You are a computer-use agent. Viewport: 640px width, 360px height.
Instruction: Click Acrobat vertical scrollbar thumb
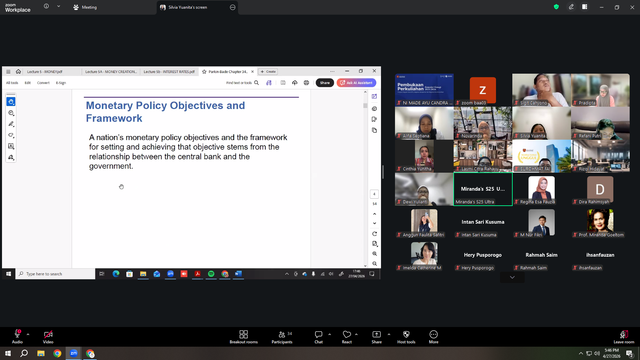[365, 105]
